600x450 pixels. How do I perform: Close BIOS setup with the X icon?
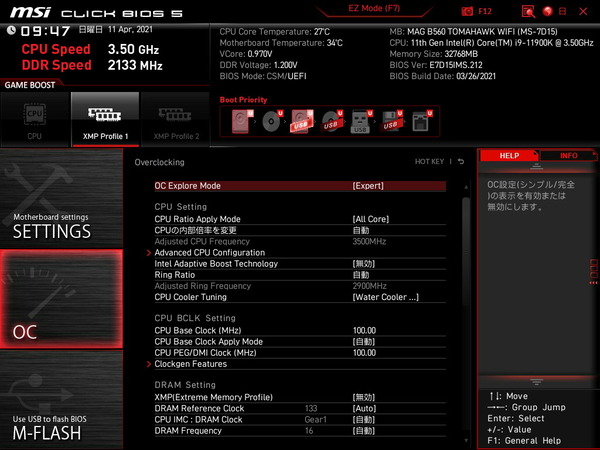[x=583, y=11]
